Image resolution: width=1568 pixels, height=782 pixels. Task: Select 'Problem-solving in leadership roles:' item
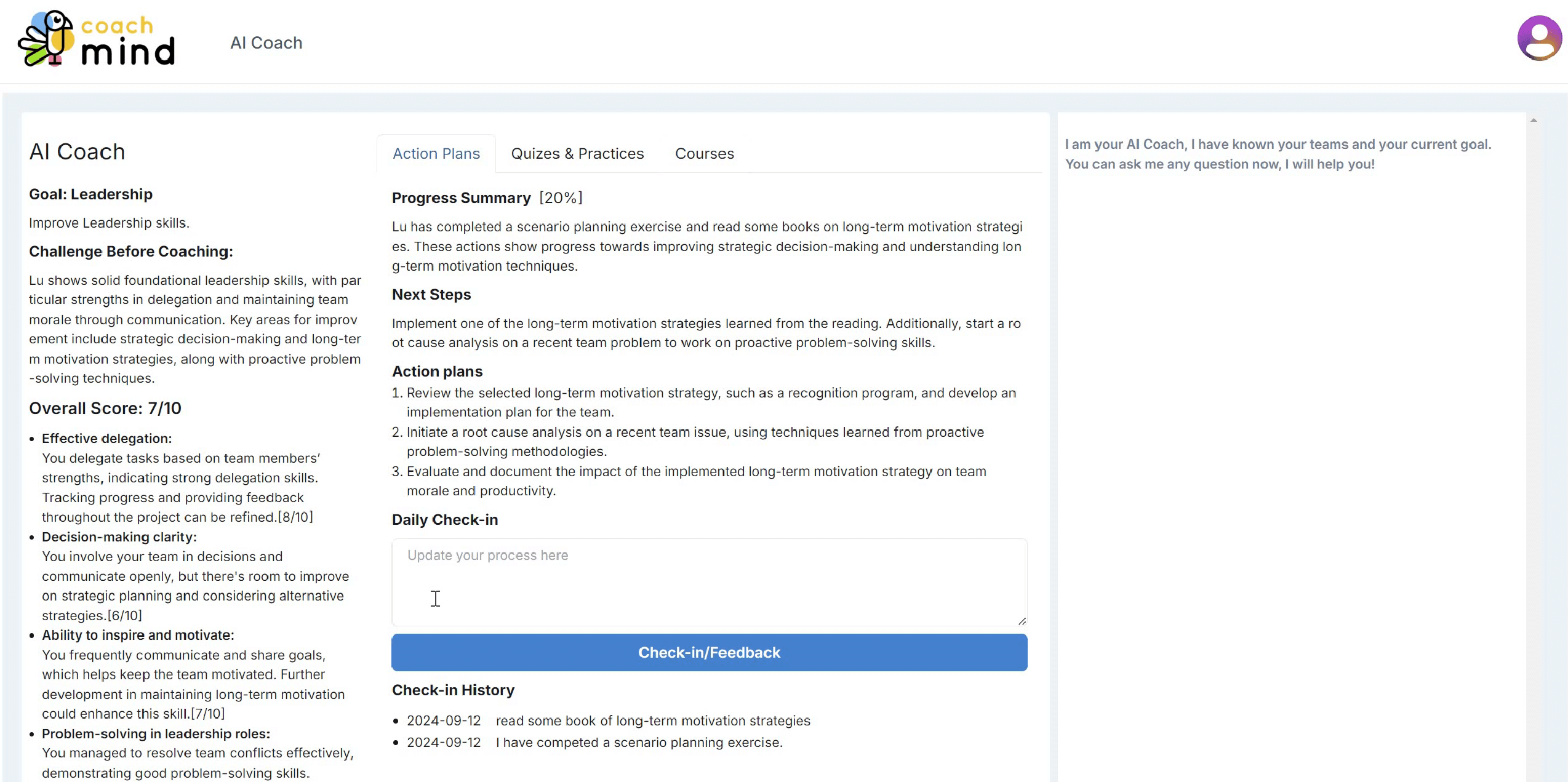pos(156,734)
